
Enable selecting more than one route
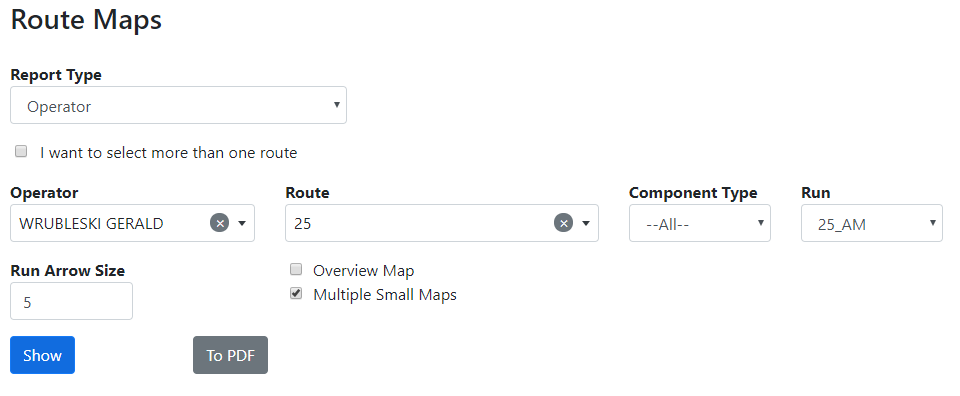[21, 151]
